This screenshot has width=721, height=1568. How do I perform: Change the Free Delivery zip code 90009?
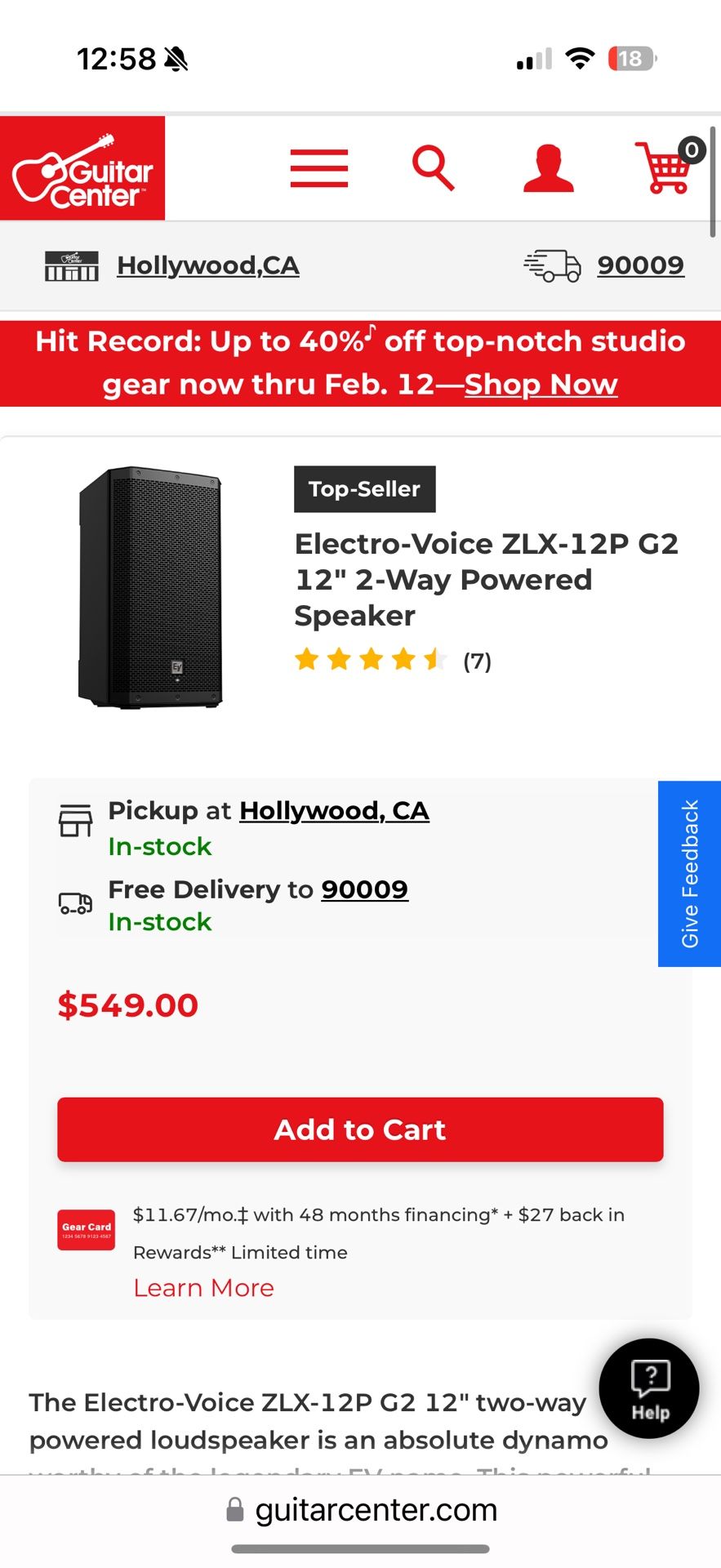coord(364,889)
